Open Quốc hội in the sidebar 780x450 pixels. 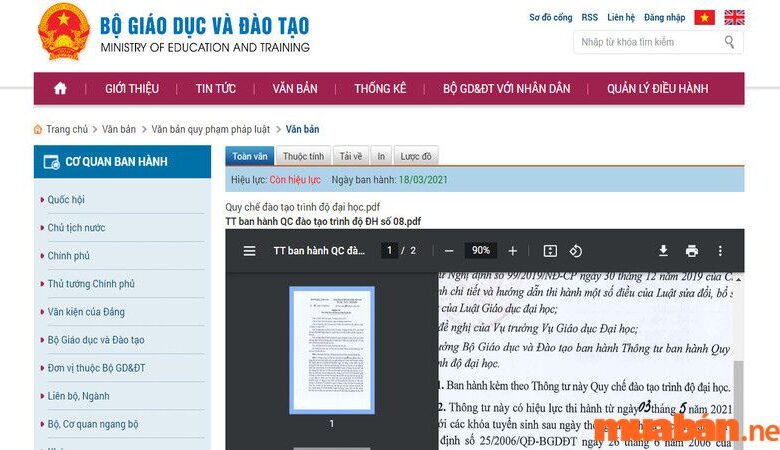pos(66,200)
